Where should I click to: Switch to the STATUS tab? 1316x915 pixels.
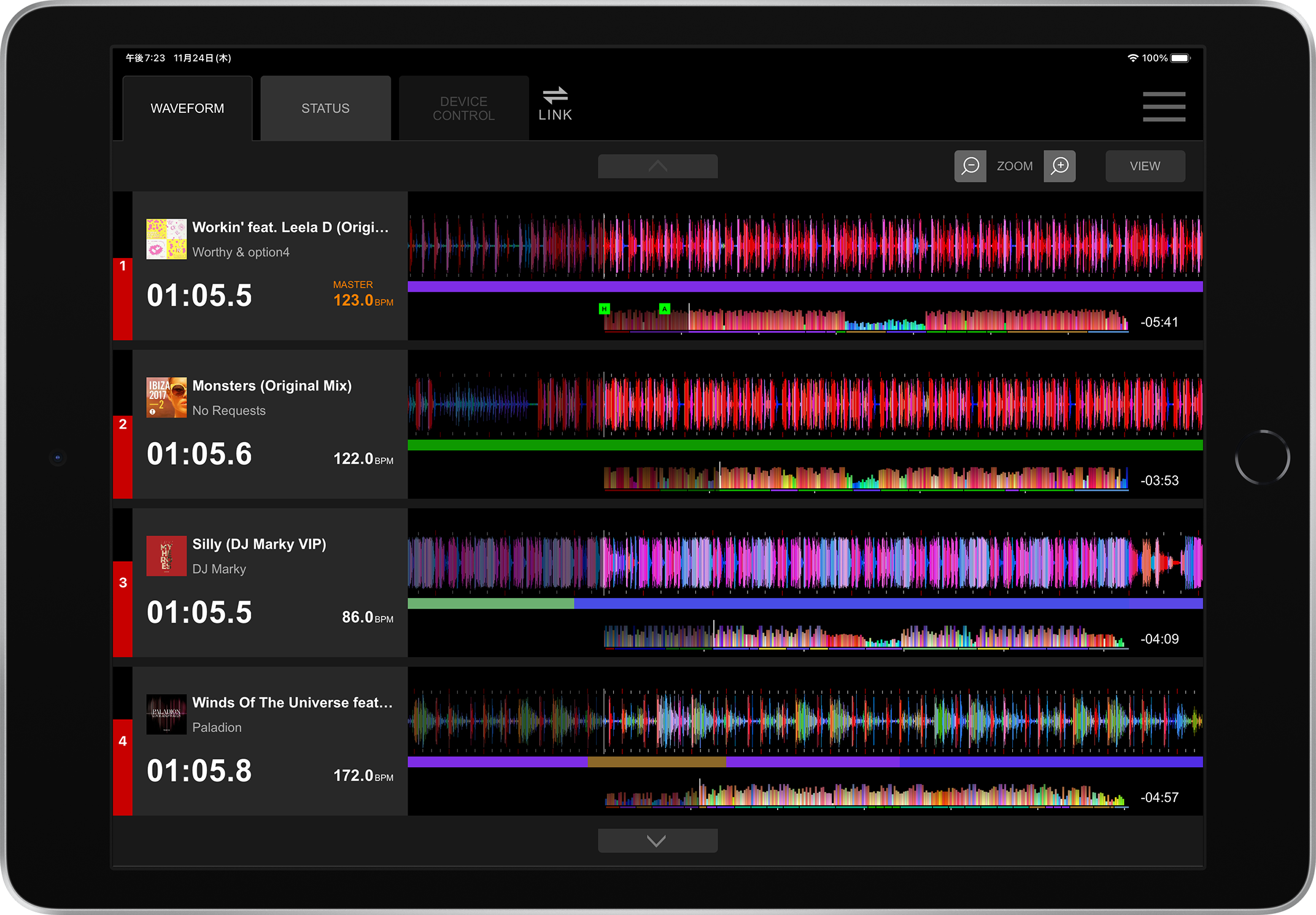[x=325, y=109]
